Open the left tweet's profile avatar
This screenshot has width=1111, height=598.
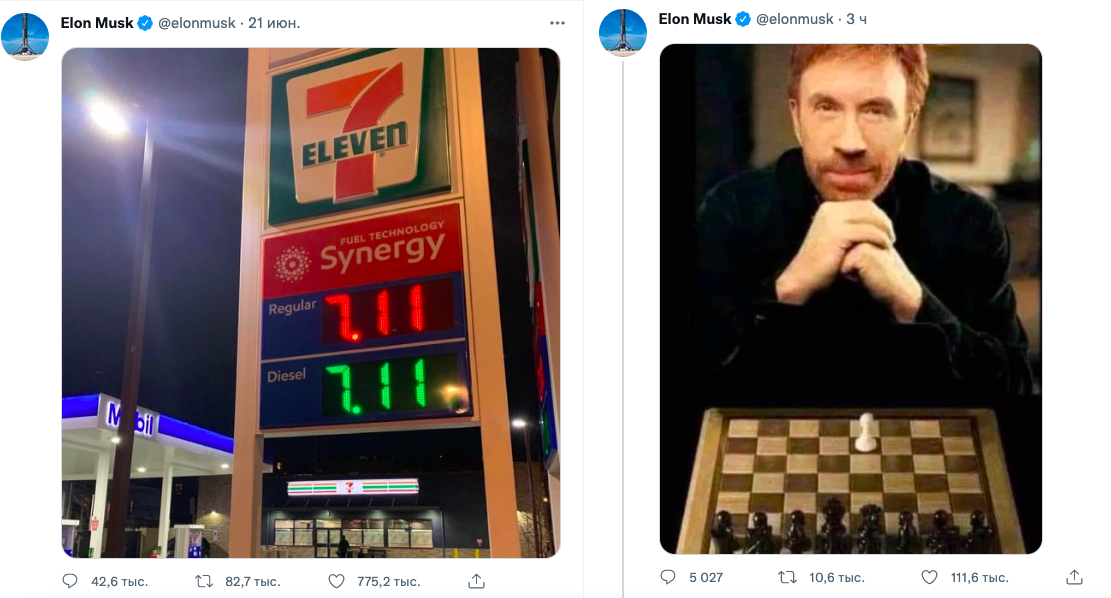(25, 37)
